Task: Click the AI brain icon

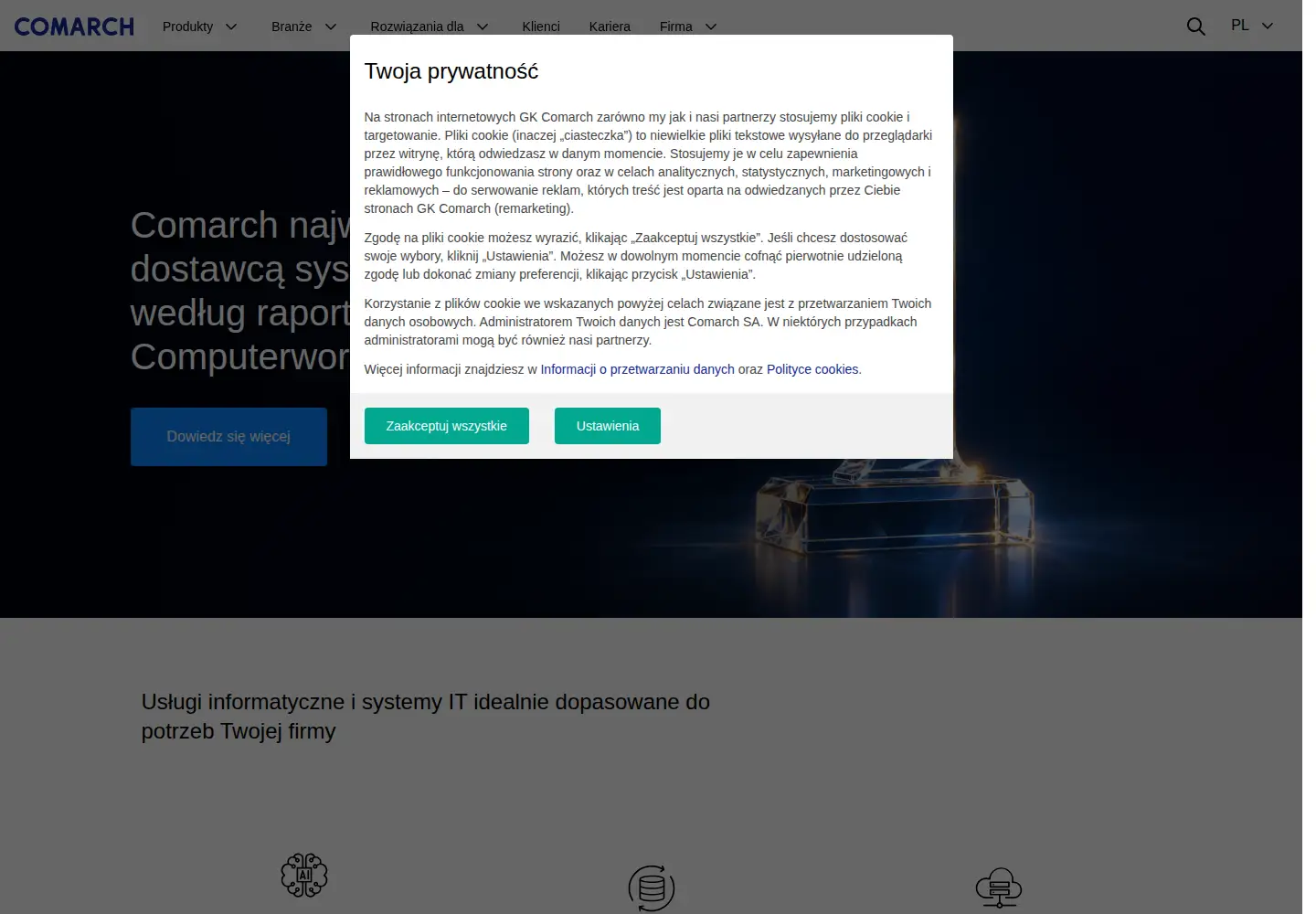Action: pos(304,875)
